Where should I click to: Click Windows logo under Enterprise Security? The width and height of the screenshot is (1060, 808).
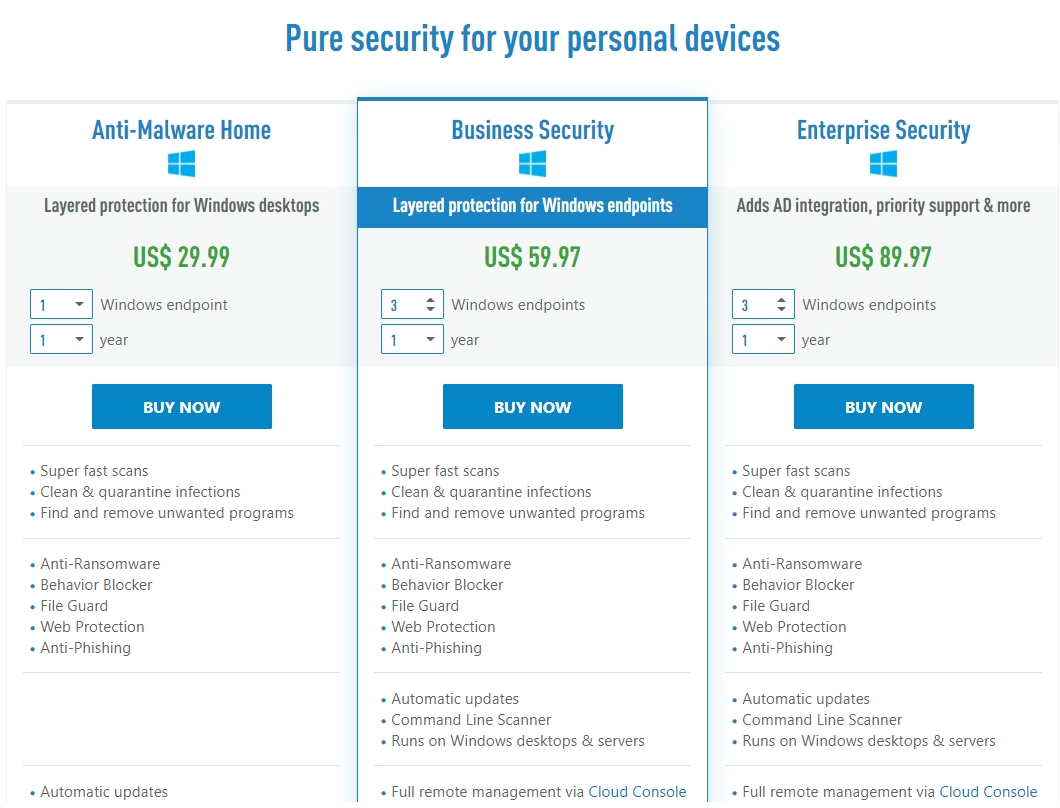coord(883,164)
